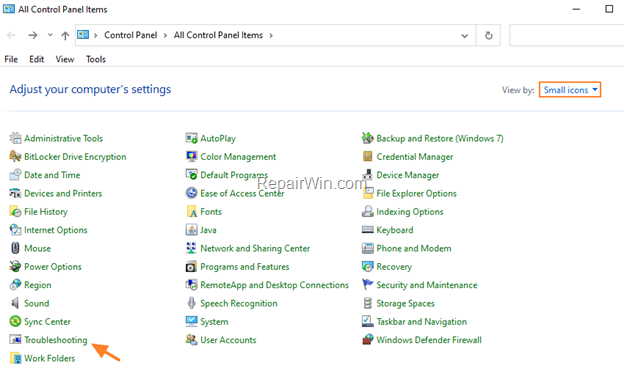Click the Date and Time clock icon

[15, 175]
